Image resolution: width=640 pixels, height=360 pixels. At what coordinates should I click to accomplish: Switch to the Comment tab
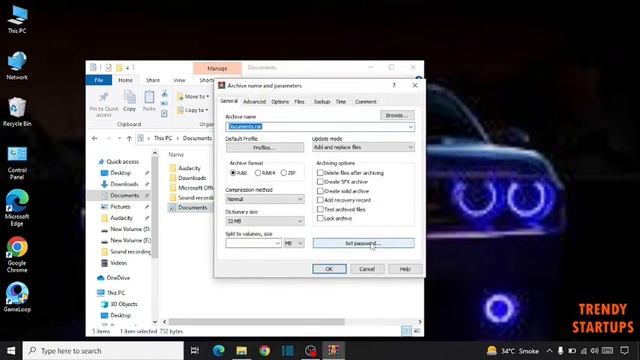pyautogui.click(x=366, y=102)
